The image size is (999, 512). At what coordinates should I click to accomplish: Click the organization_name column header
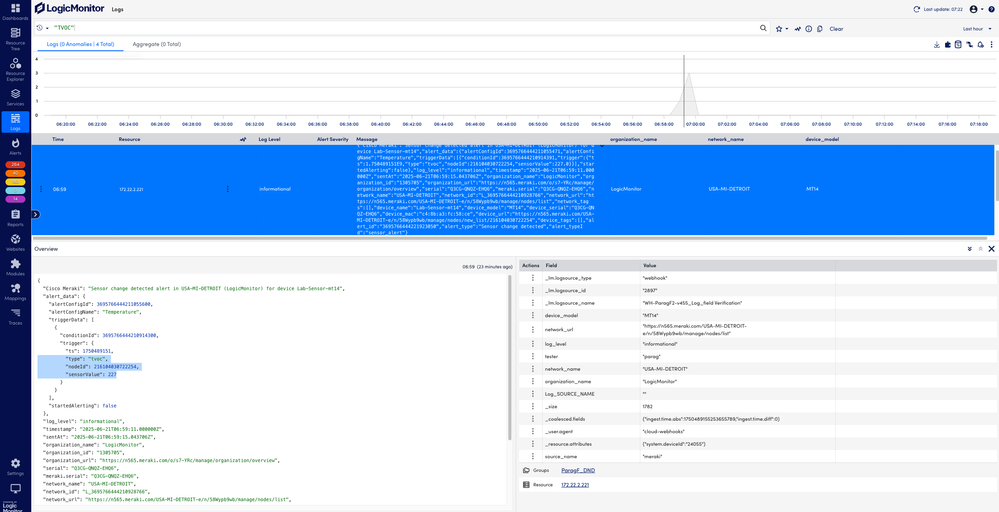[x=631, y=139]
